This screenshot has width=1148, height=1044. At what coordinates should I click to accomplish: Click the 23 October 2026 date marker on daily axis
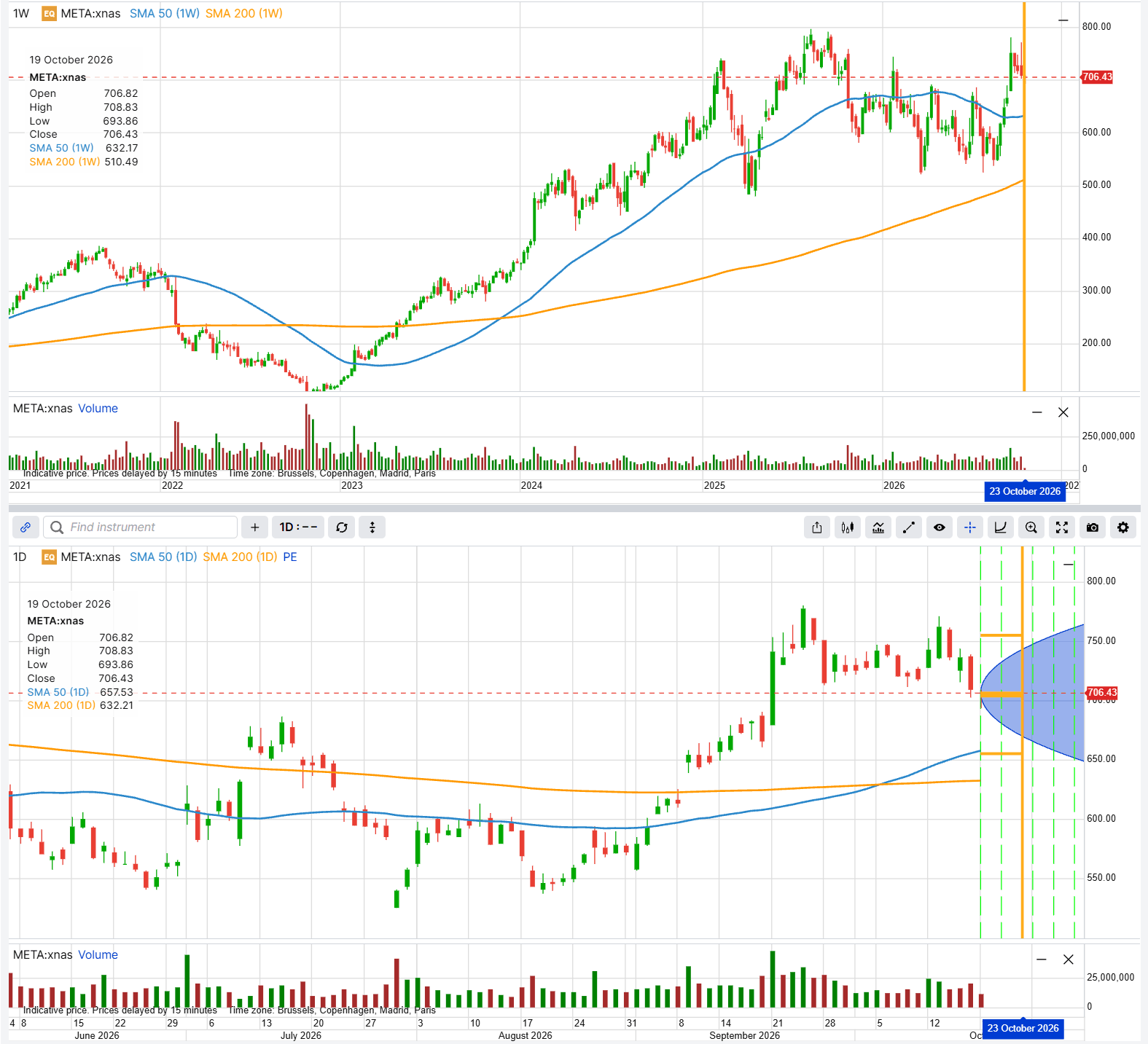point(1023,1028)
